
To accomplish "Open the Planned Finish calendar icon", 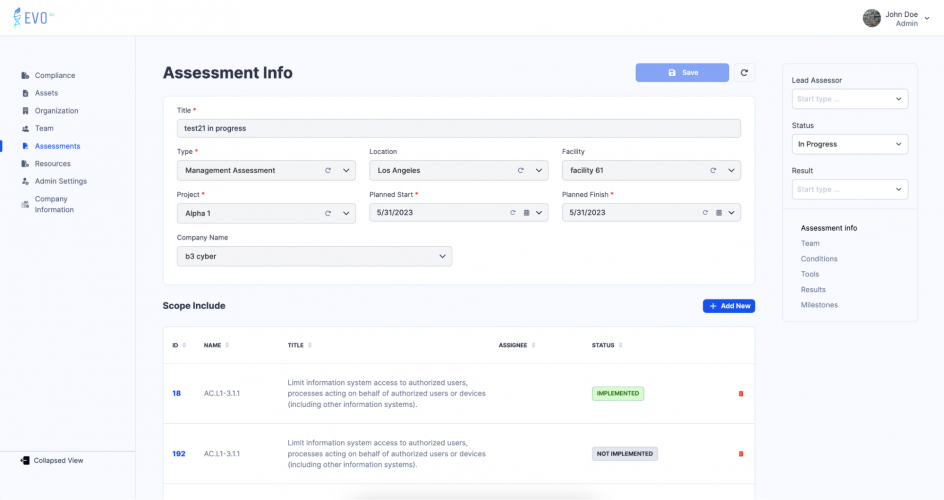I will (719, 212).
